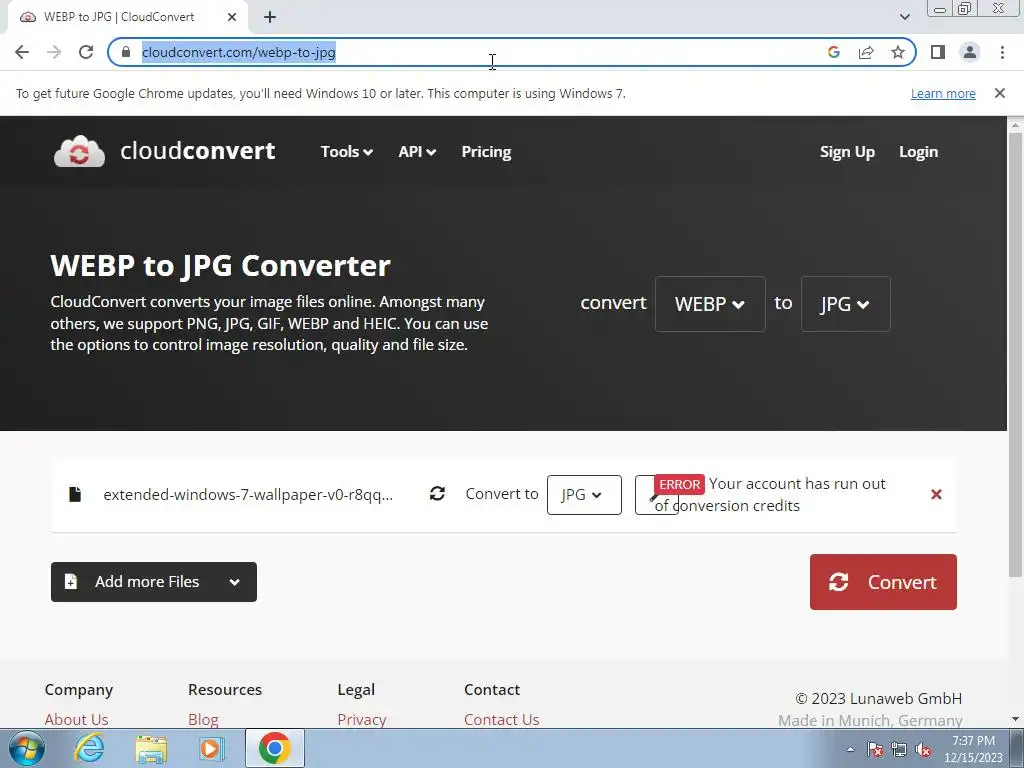1024x768 pixels.
Task: Go back with the browser back arrow
Action: (22, 52)
